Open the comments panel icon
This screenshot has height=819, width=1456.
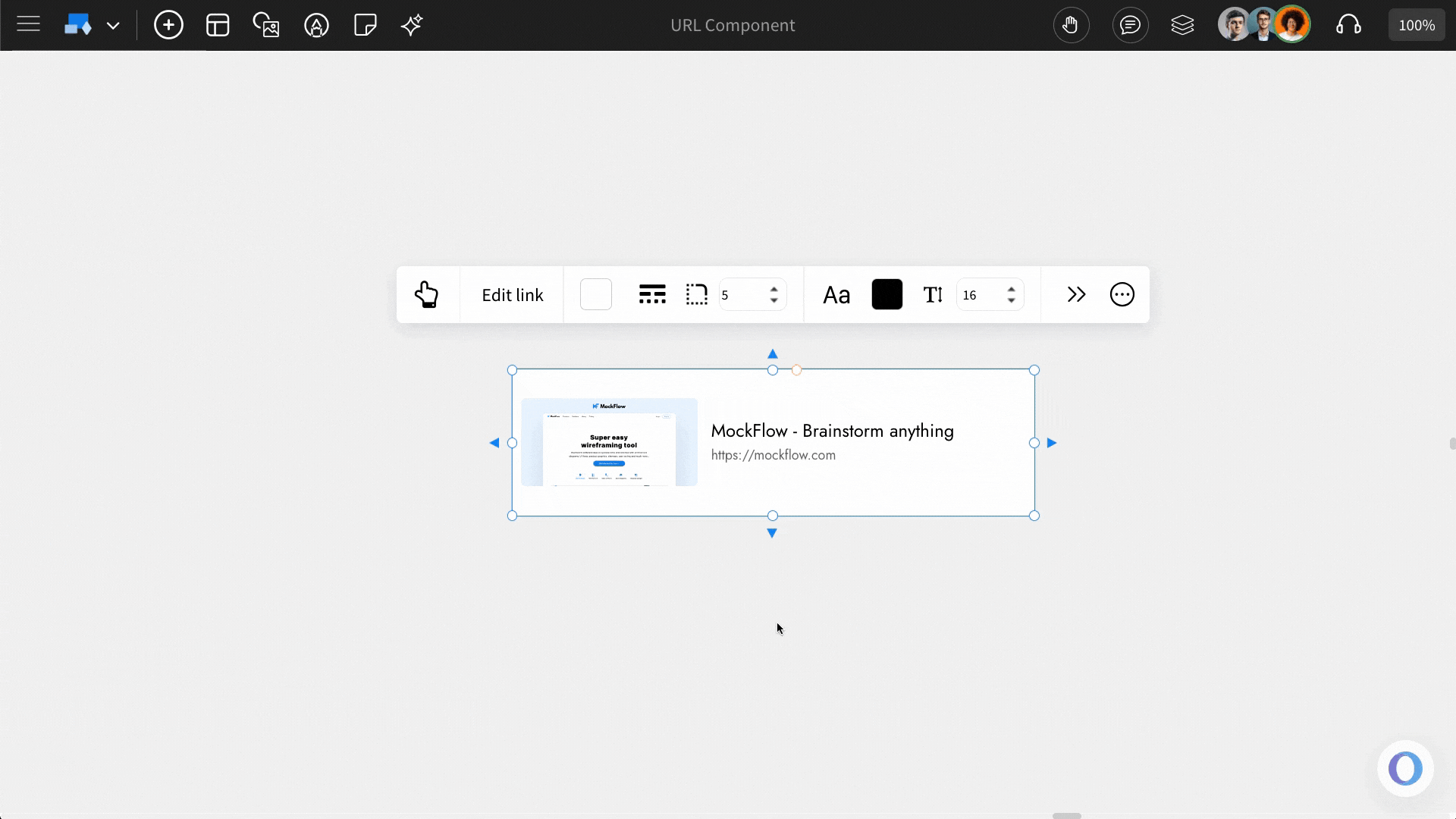point(1130,25)
